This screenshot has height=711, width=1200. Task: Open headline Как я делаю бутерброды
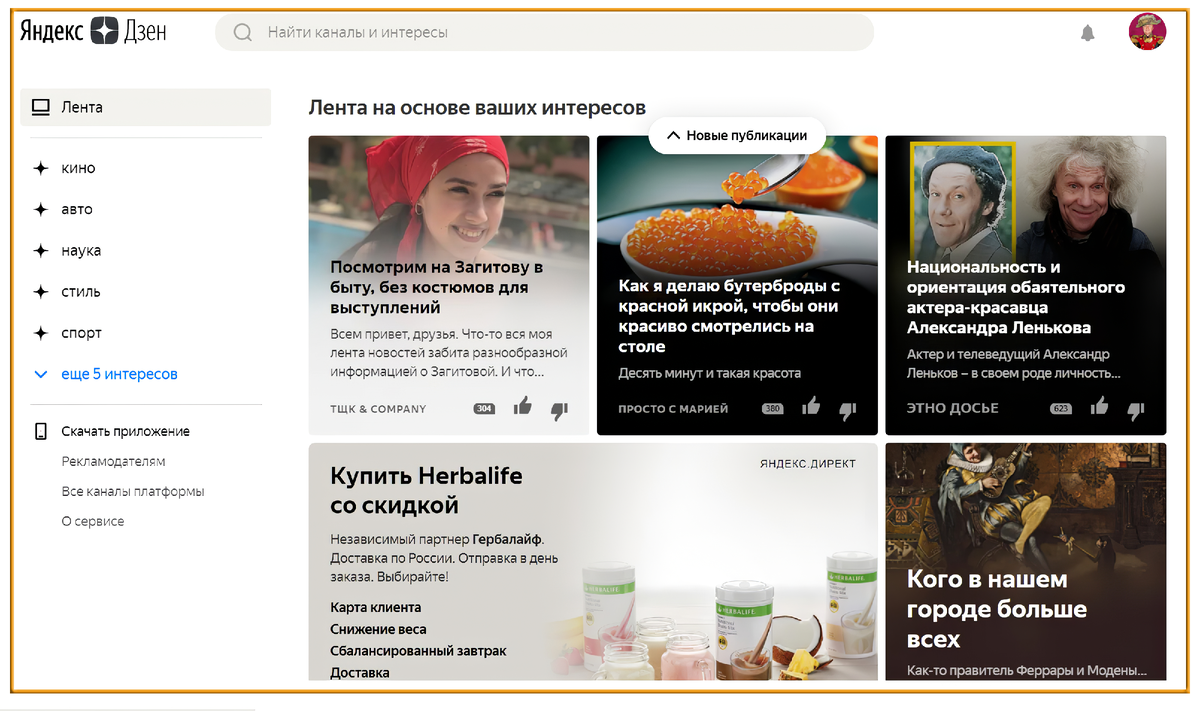coord(729,316)
